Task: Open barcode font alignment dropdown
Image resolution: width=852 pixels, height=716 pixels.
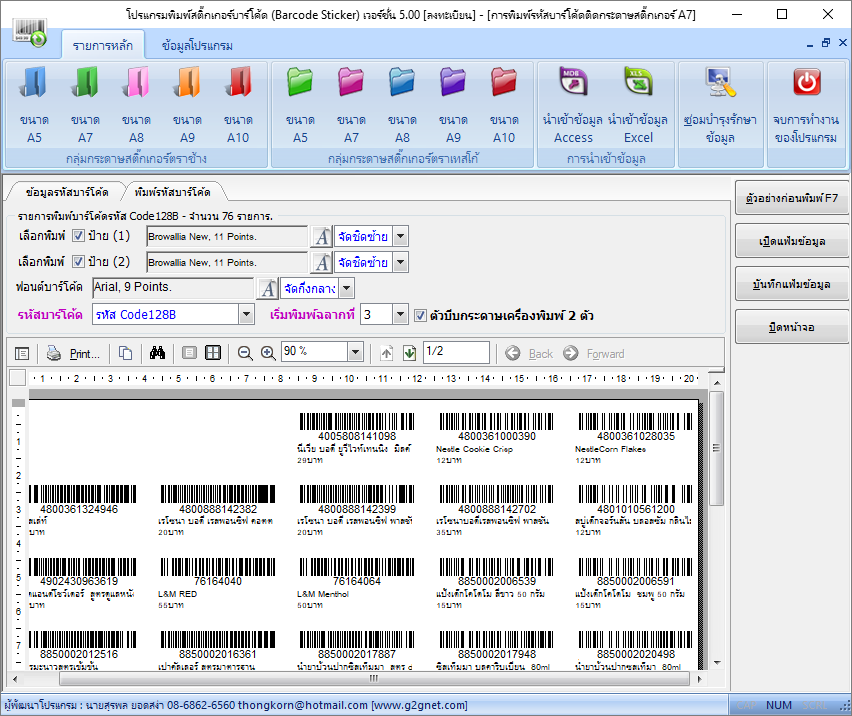Action: [347, 288]
